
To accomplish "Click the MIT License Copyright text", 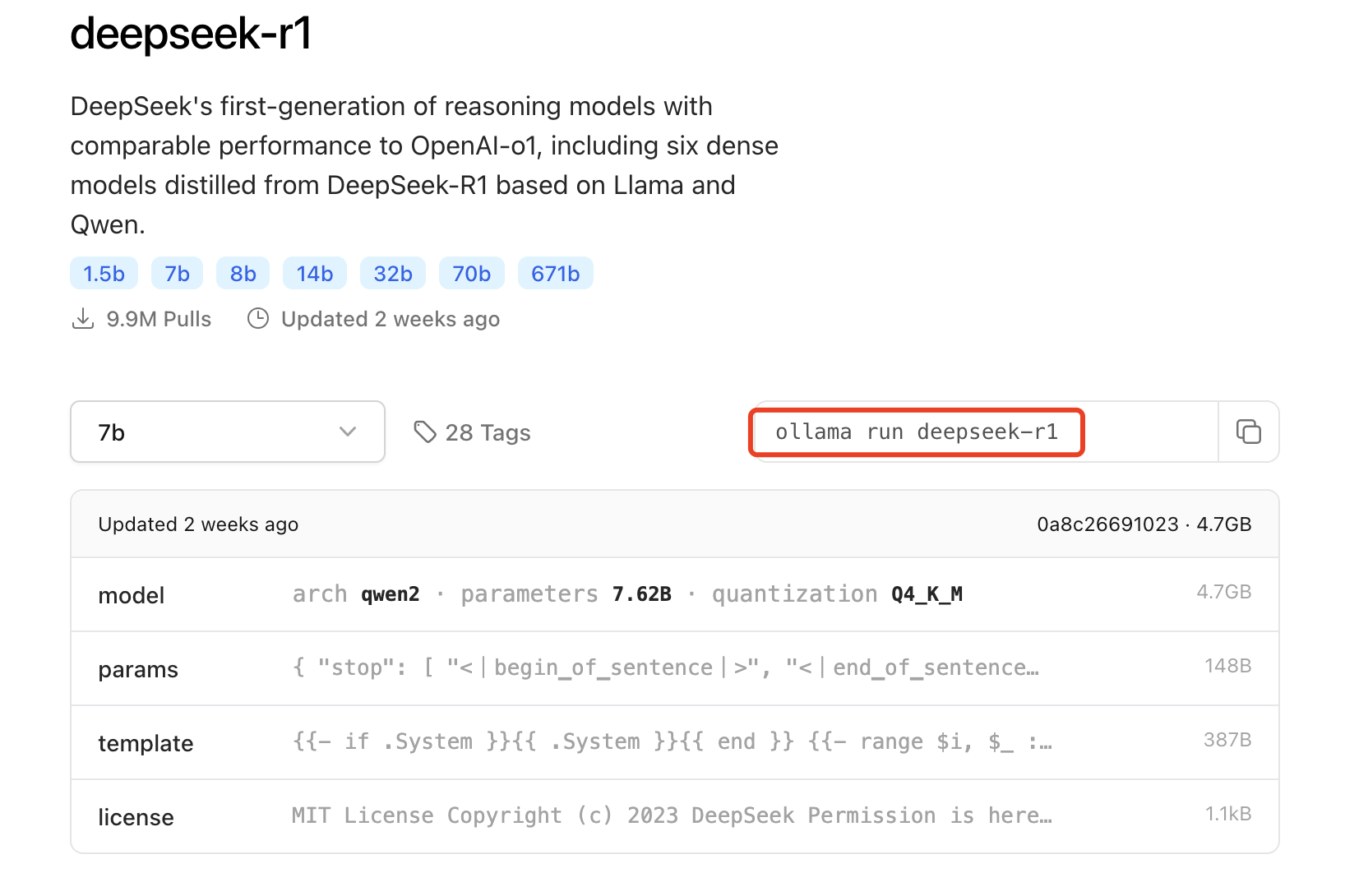I will coord(672,815).
